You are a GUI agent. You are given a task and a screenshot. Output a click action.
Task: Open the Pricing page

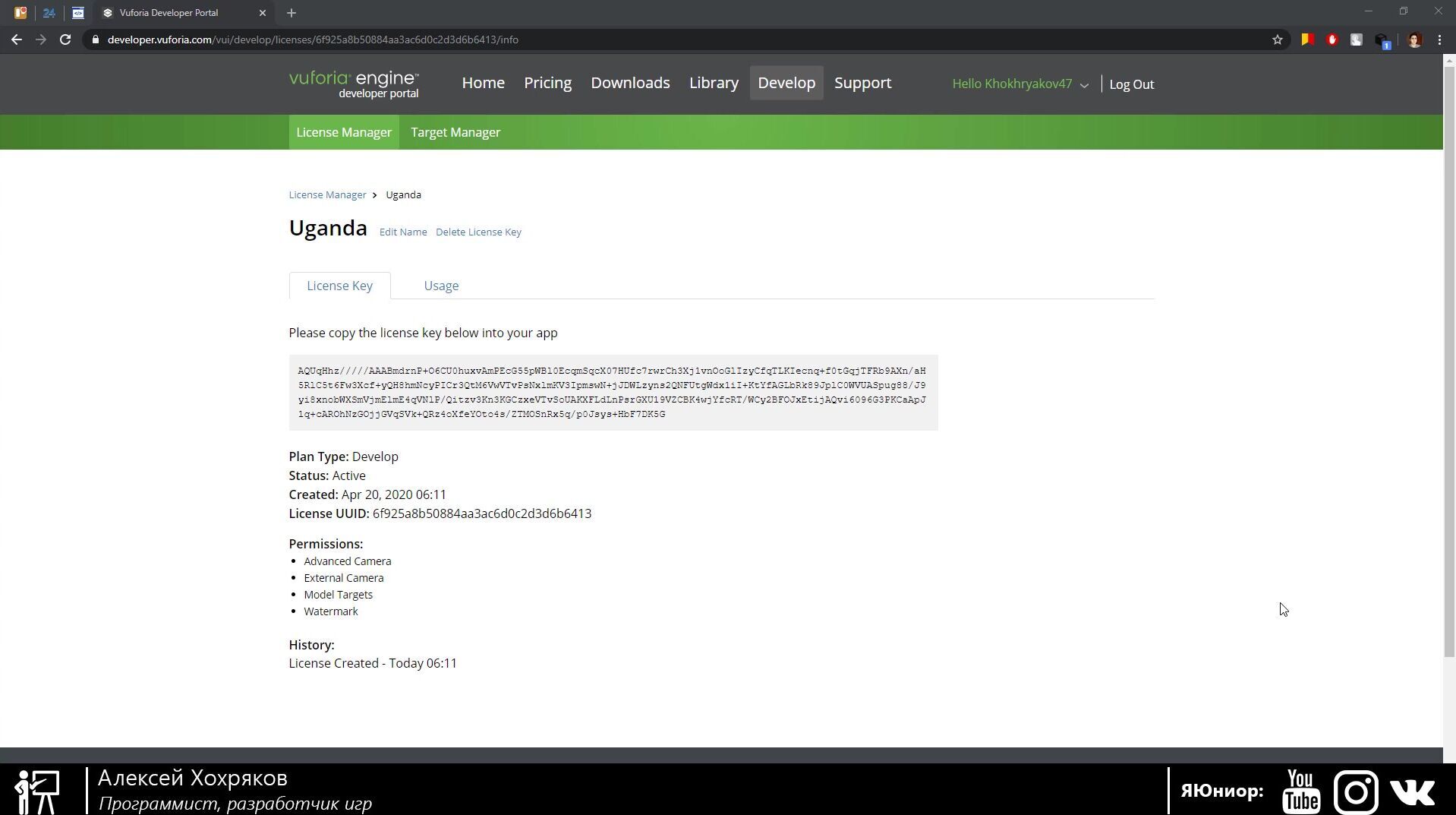click(547, 83)
